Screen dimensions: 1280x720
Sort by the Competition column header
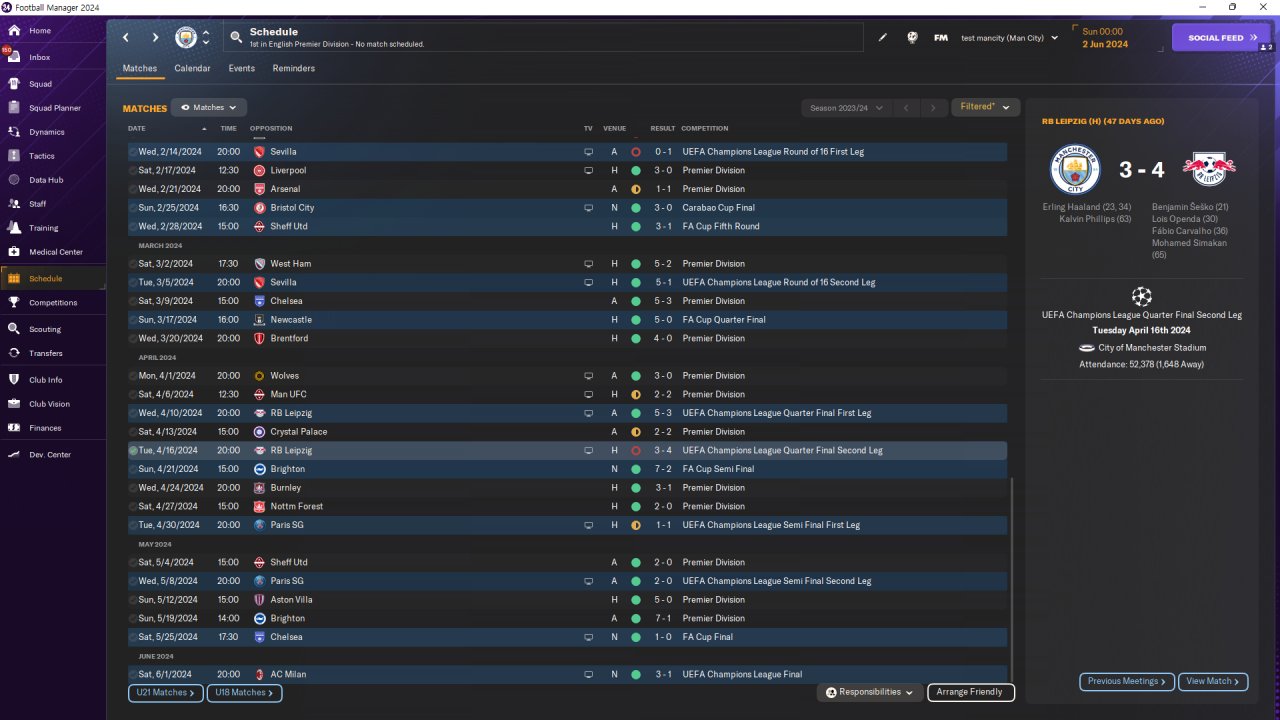click(x=705, y=129)
